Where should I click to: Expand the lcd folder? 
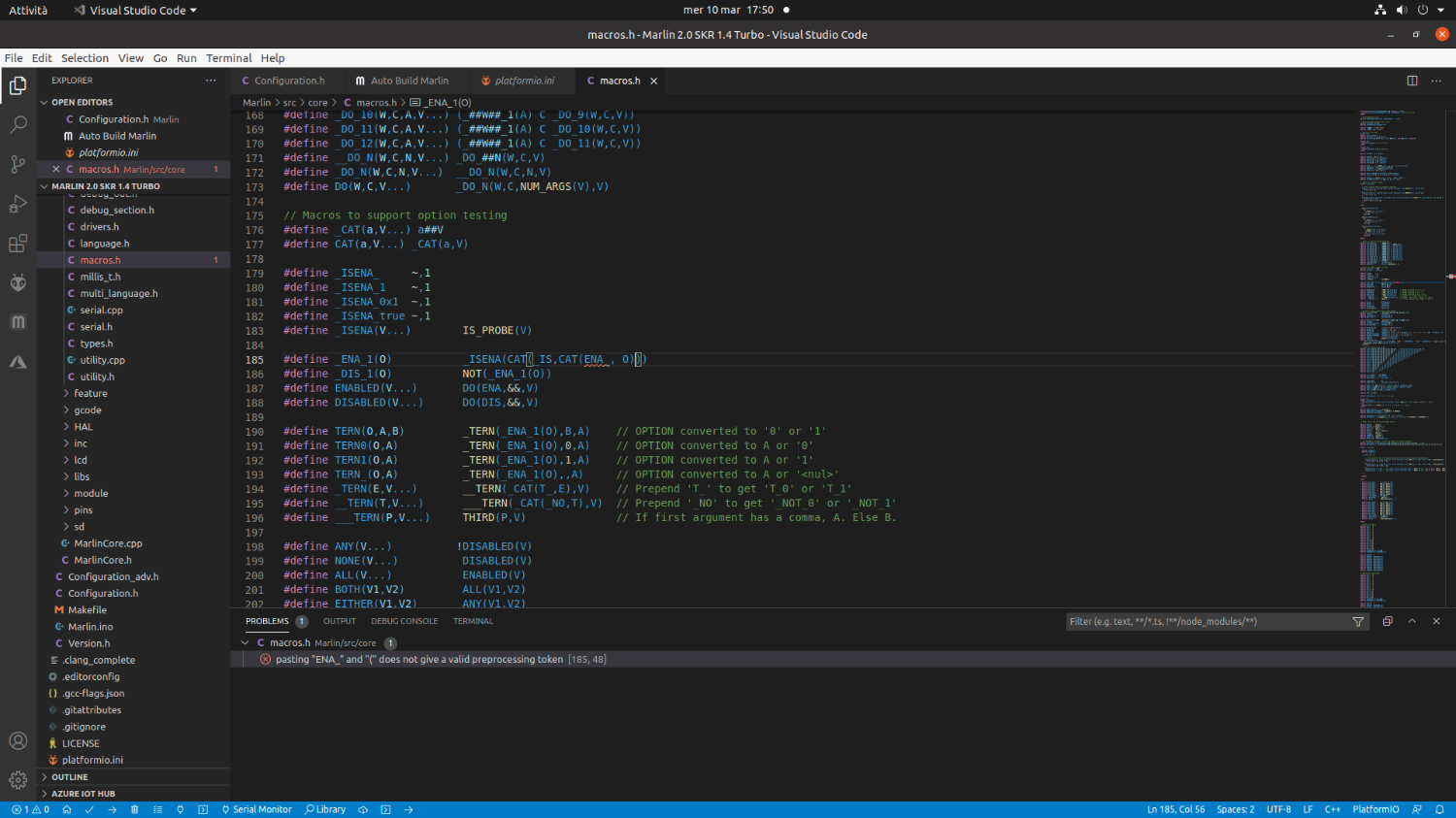coord(81,460)
